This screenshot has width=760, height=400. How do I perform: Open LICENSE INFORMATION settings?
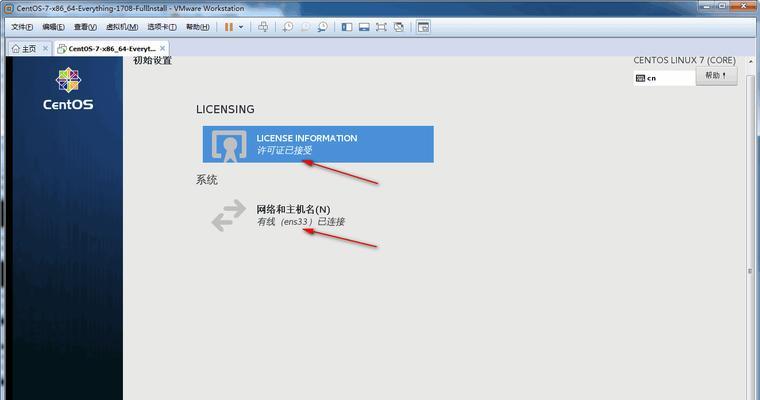point(318,144)
